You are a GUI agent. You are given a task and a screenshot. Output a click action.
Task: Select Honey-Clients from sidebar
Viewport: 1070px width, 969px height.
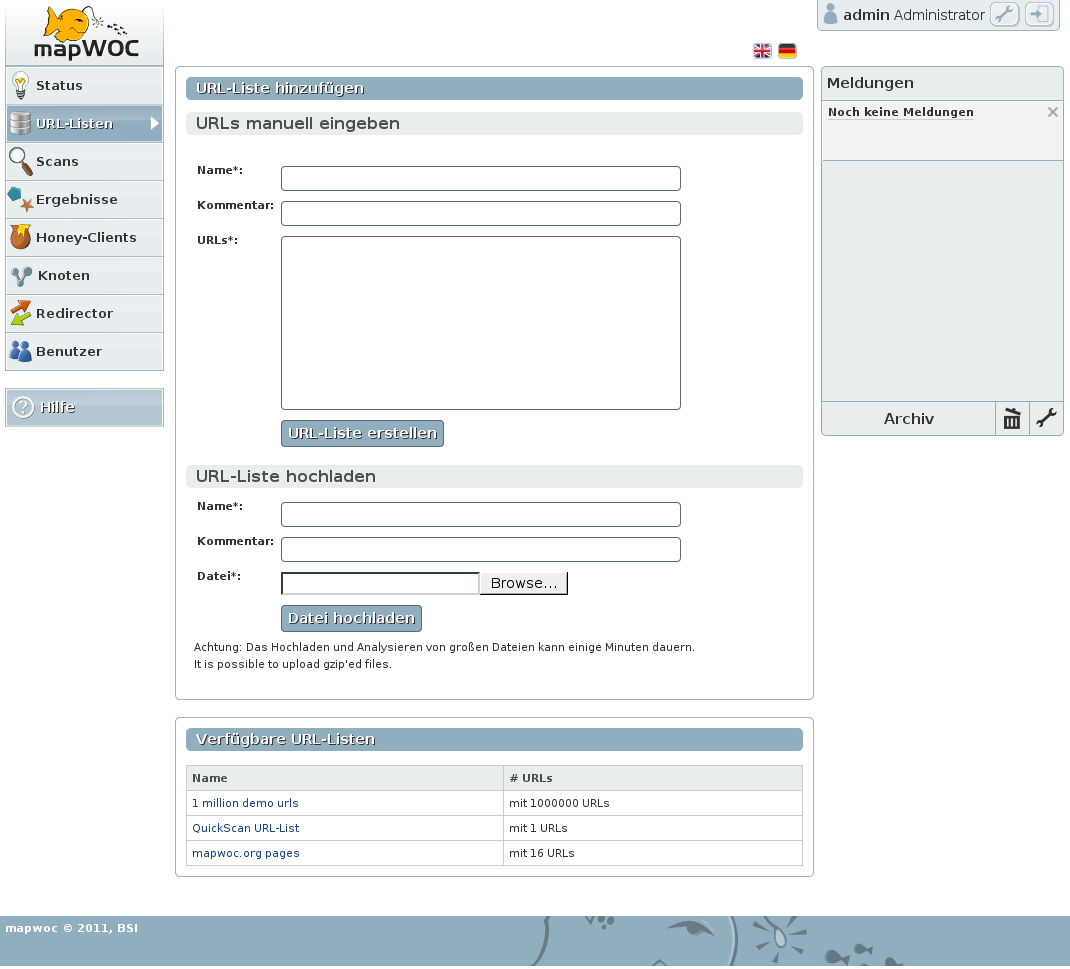click(84, 238)
